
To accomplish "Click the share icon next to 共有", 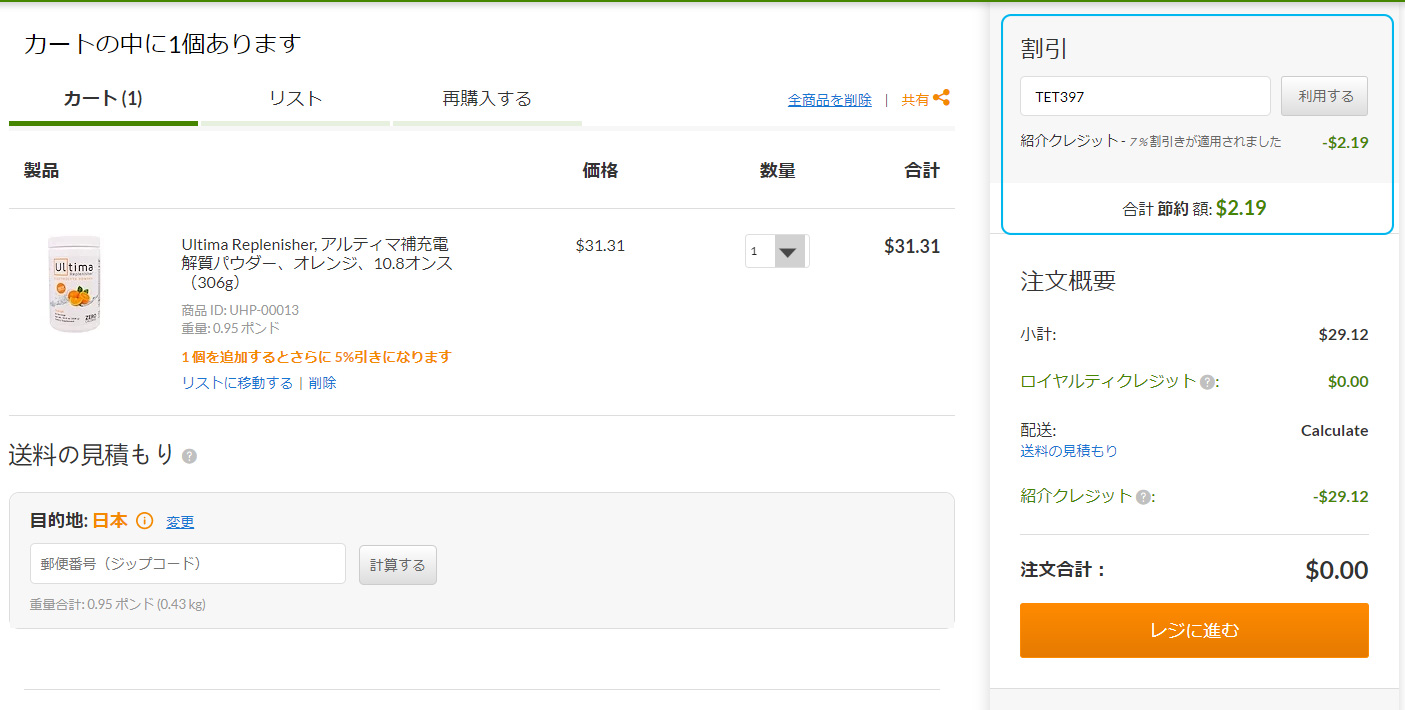I will tap(941, 98).
